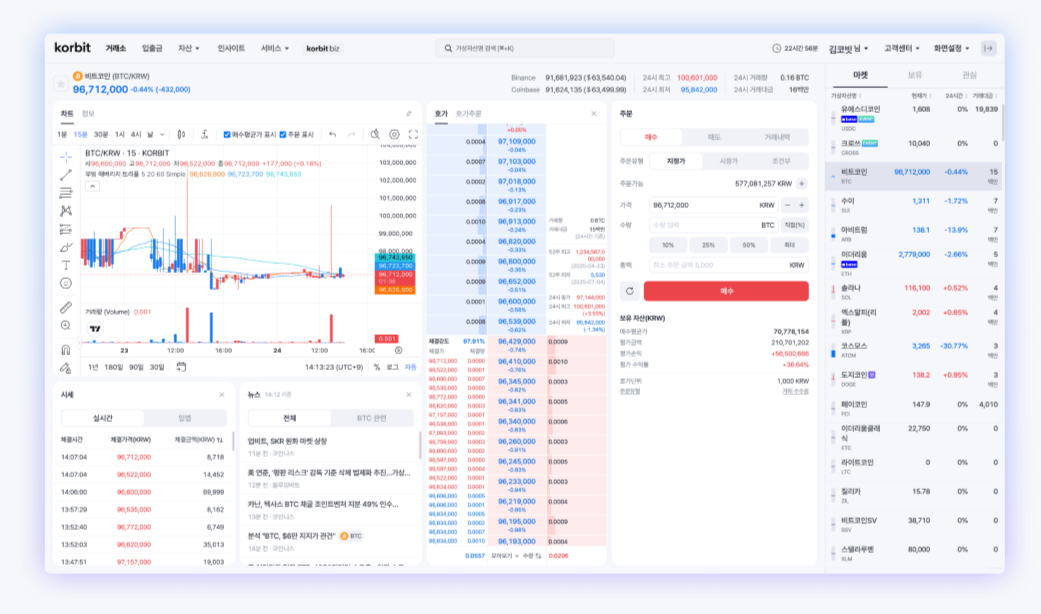Select the text annotation tool in chart
The image size is (1041, 614).
66,265
